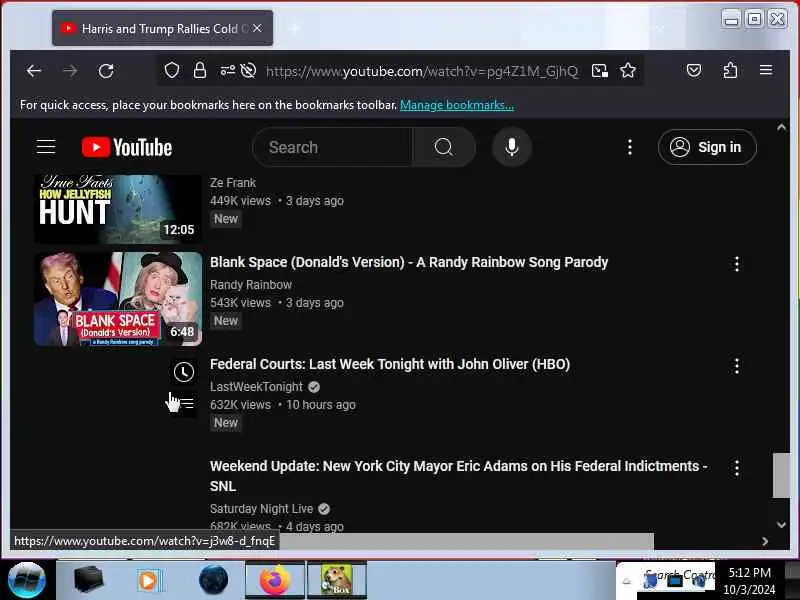The height and width of the screenshot is (600, 800).
Task: Visit Randy Rainbow channel name
Action: click(x=251, y=285)
